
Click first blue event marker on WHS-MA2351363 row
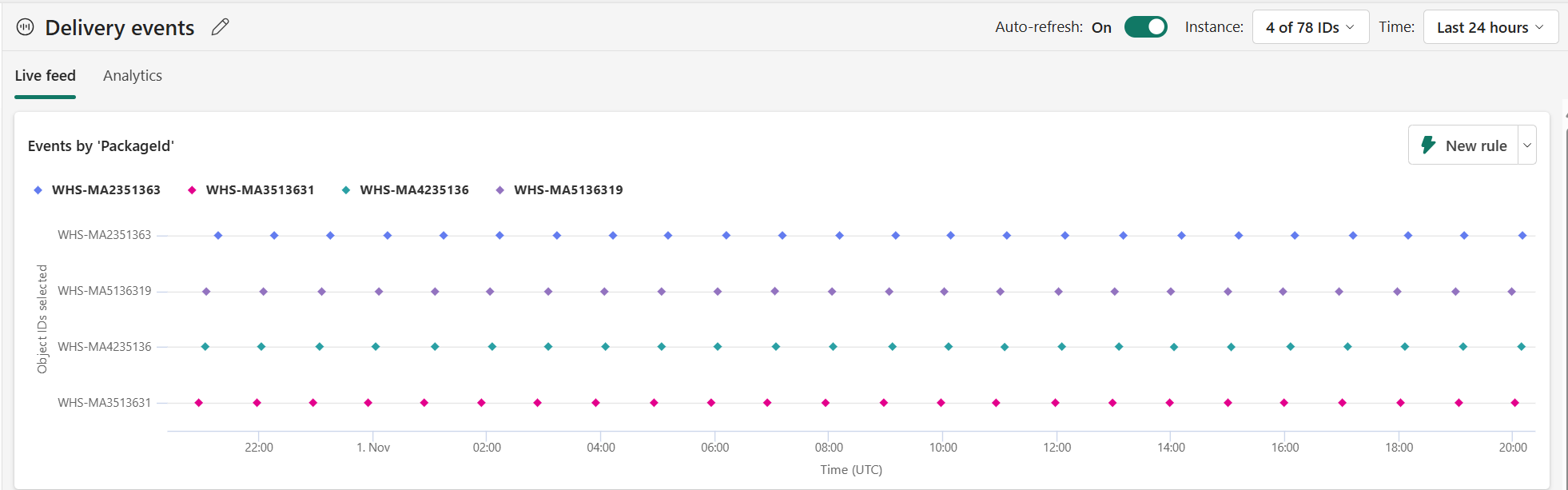tap(218, 236)
